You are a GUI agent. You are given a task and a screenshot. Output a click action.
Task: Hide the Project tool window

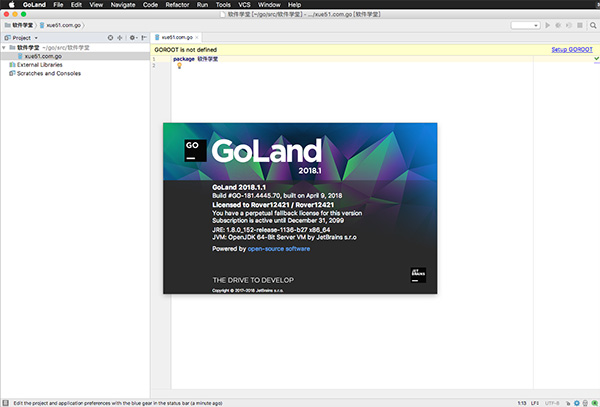(144, 37)
